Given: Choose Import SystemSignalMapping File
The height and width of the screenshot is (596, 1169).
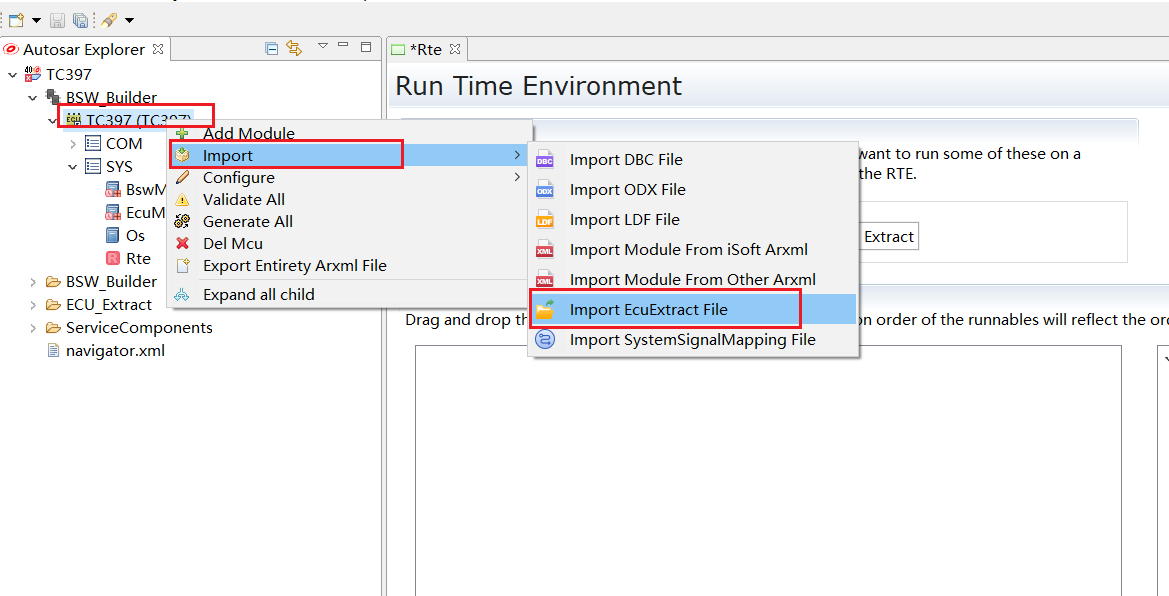Looking at the screenshot, I should [x=692, y=340].
